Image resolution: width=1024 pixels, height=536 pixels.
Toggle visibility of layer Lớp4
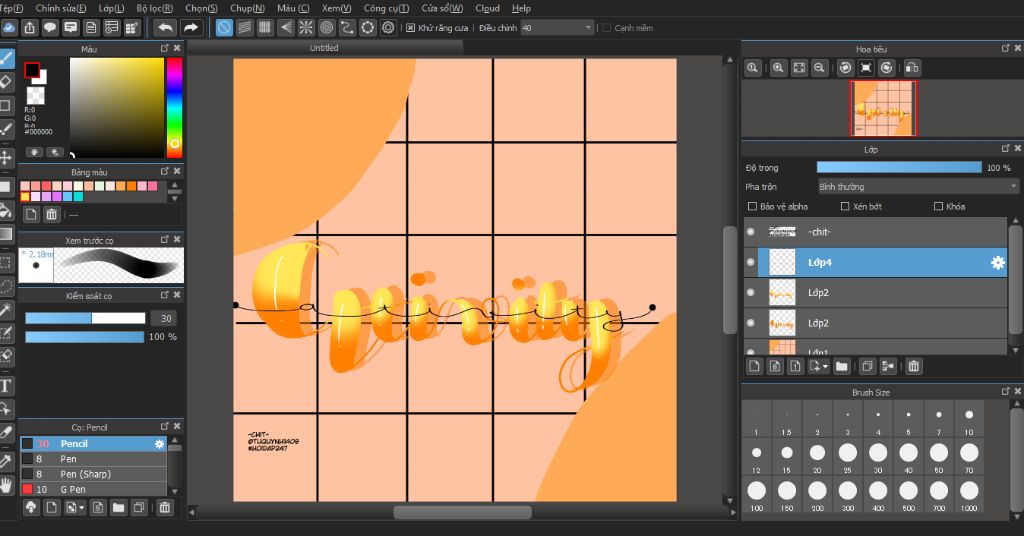pos(750,262)
